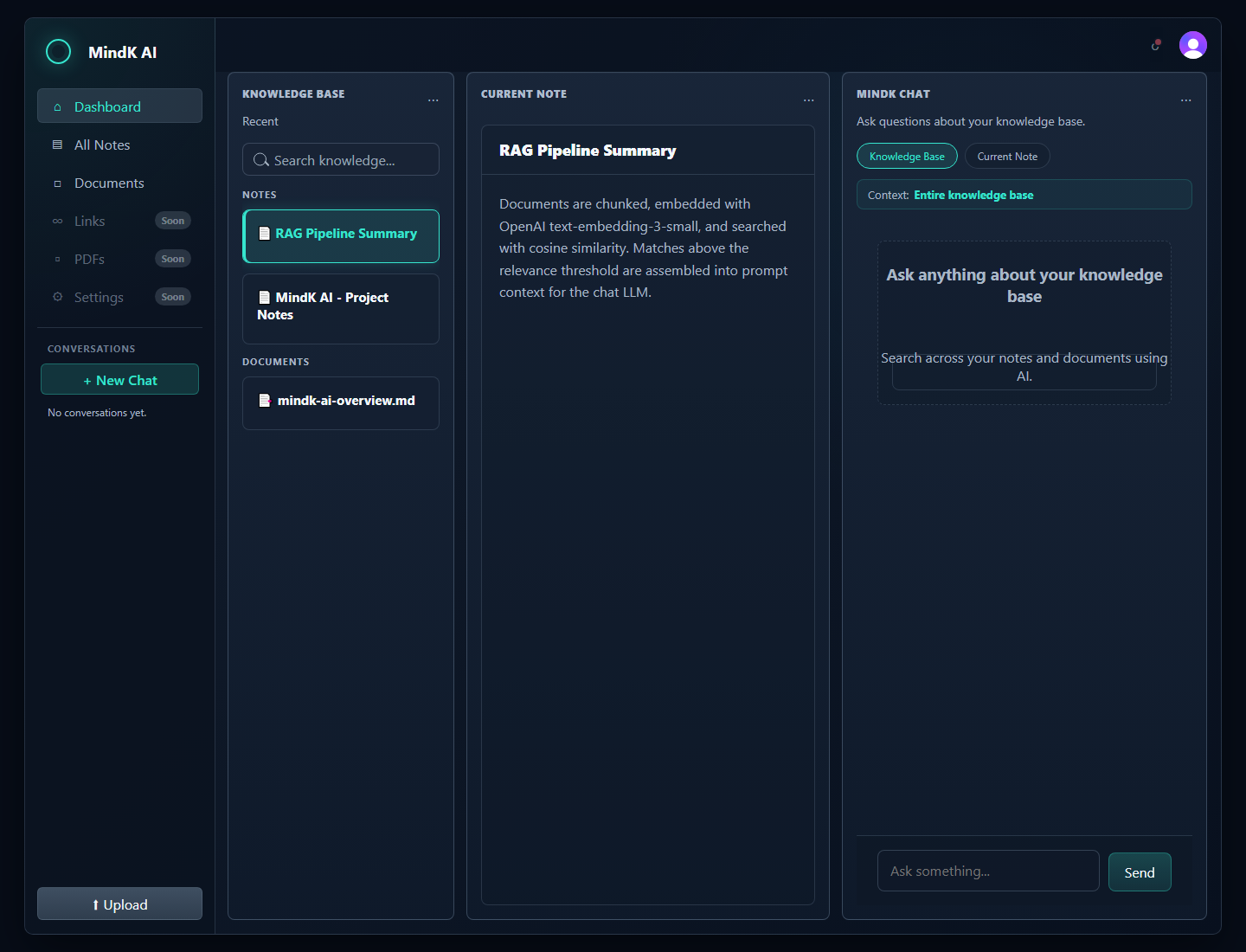The image size is (1246, 952).
Task: Click the file icon on MindK AI - Project Notes
Action: pyautogui.click(x=265, y=297)
